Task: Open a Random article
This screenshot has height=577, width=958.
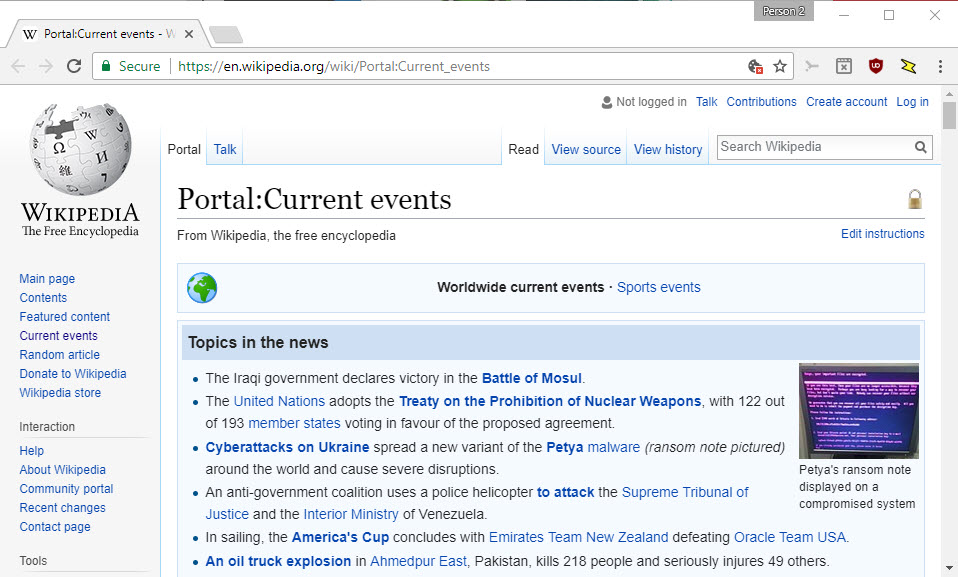Action: (x=59, y=355)
